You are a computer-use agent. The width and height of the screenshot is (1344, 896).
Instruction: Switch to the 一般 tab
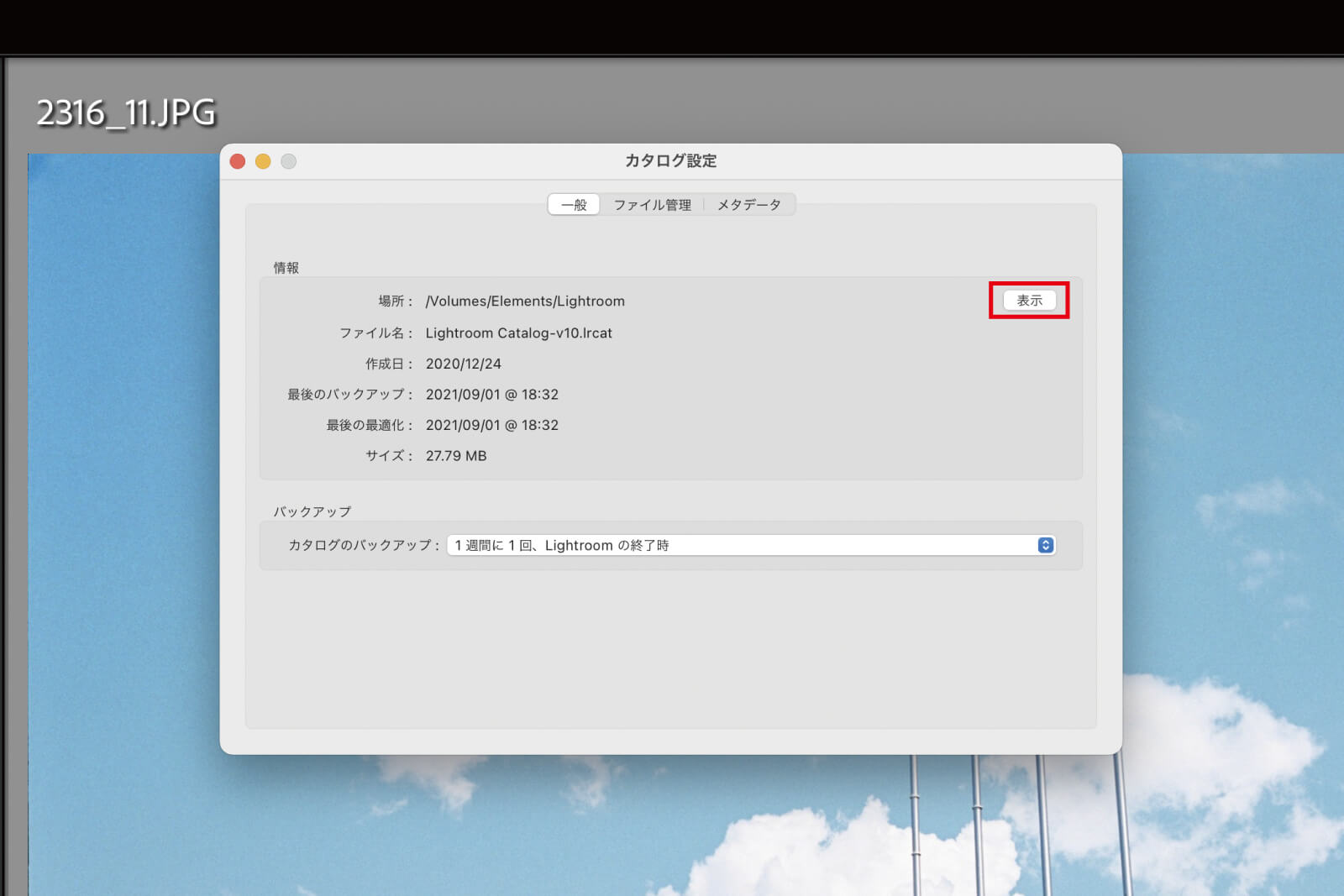coord(574,205)
